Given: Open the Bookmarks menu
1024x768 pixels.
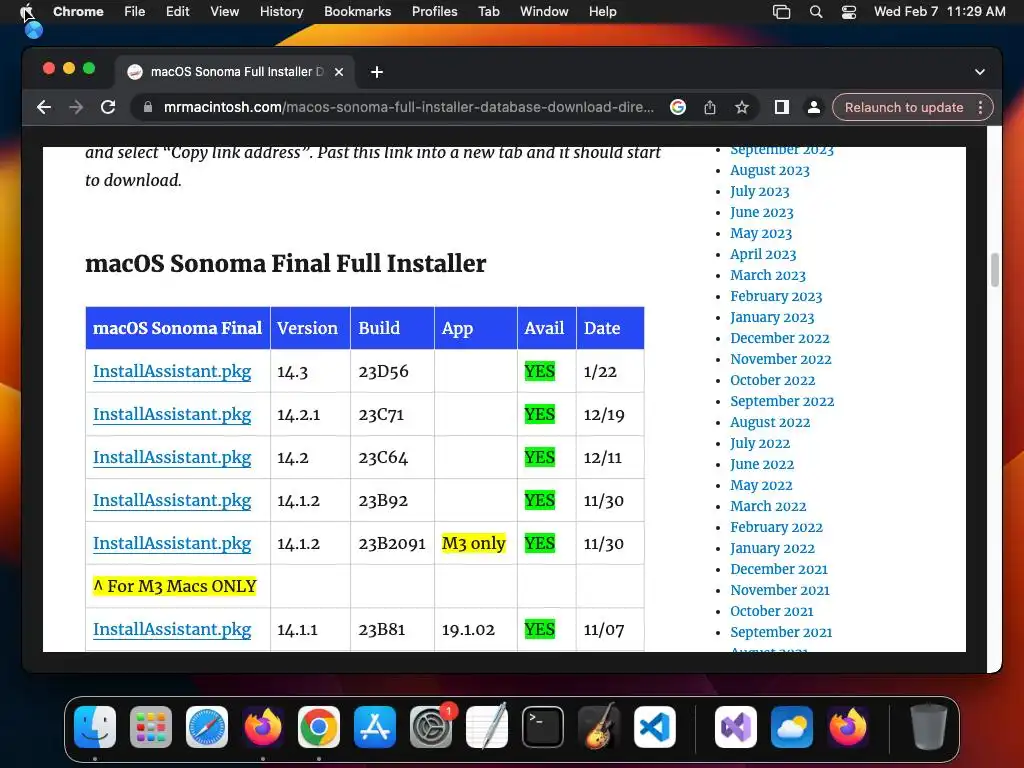Looking at the screenshot, I should (357, 12).
